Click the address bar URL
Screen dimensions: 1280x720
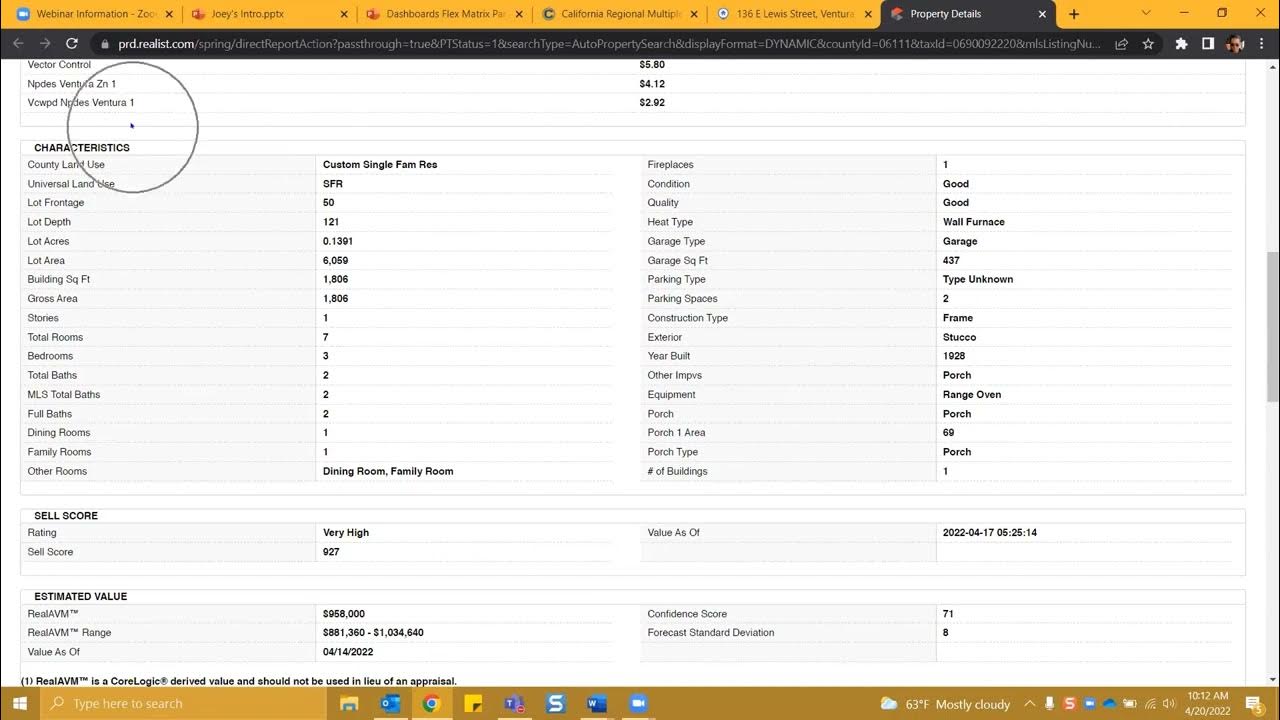(x=610, y=44)
